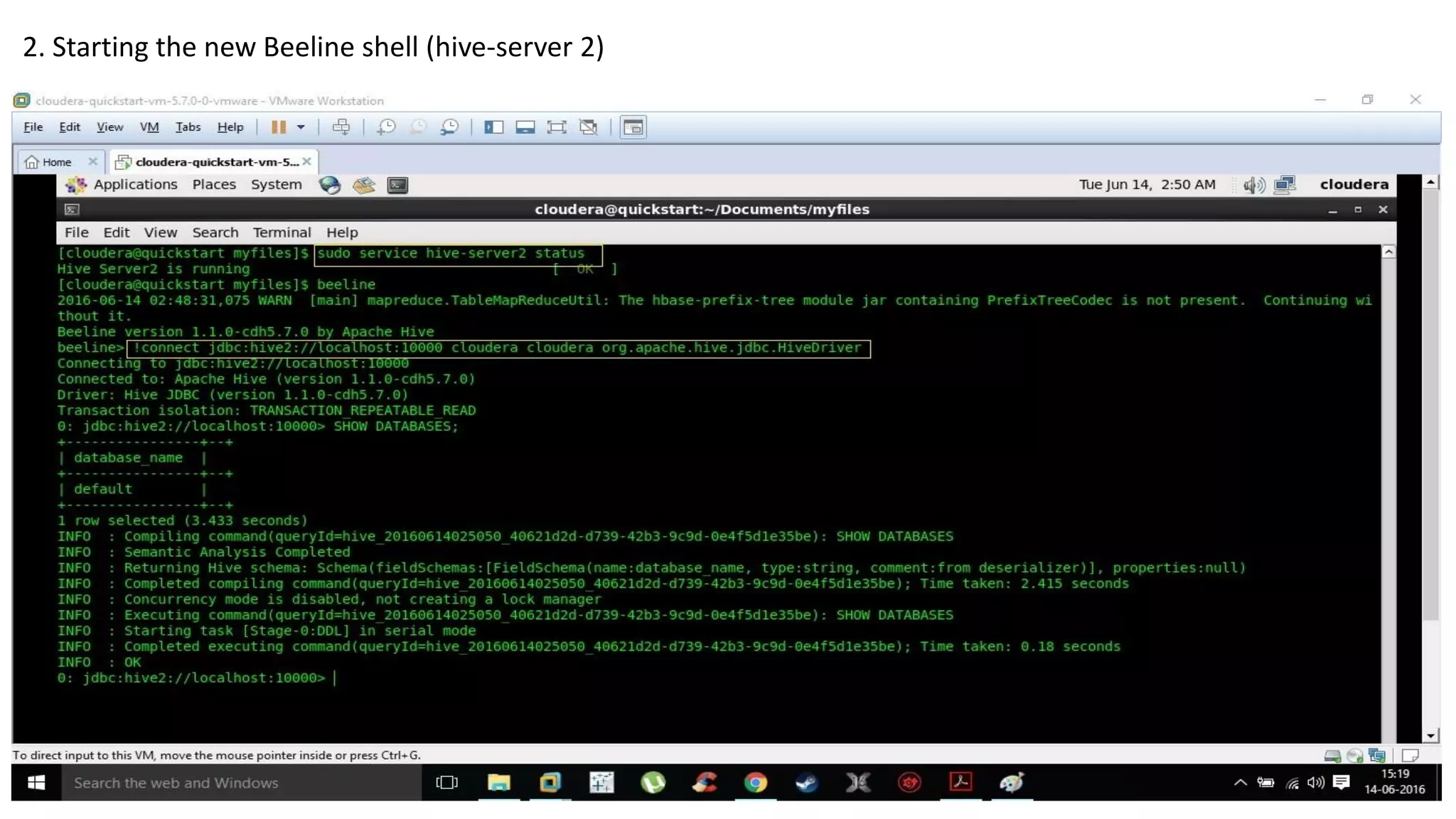Open the VMware Tabs menu

click(x=188, y=127)
